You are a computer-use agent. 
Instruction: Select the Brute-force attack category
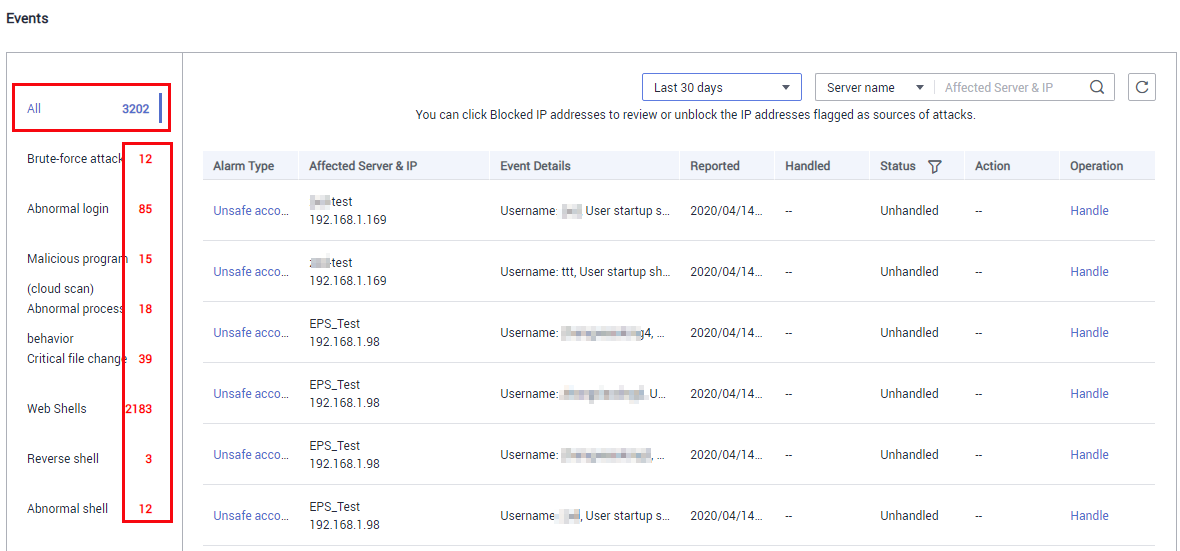pos(90,159)
